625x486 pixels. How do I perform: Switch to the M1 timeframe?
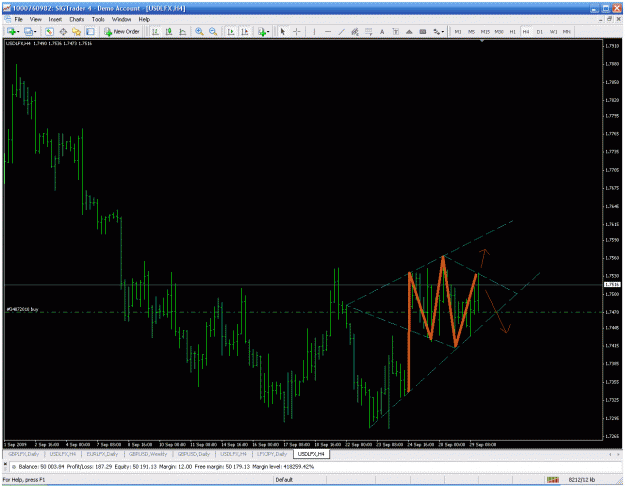pos(458,31)
